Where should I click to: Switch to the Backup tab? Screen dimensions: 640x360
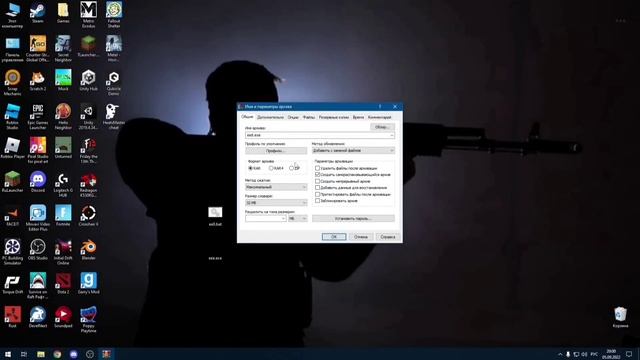[334, 117]
